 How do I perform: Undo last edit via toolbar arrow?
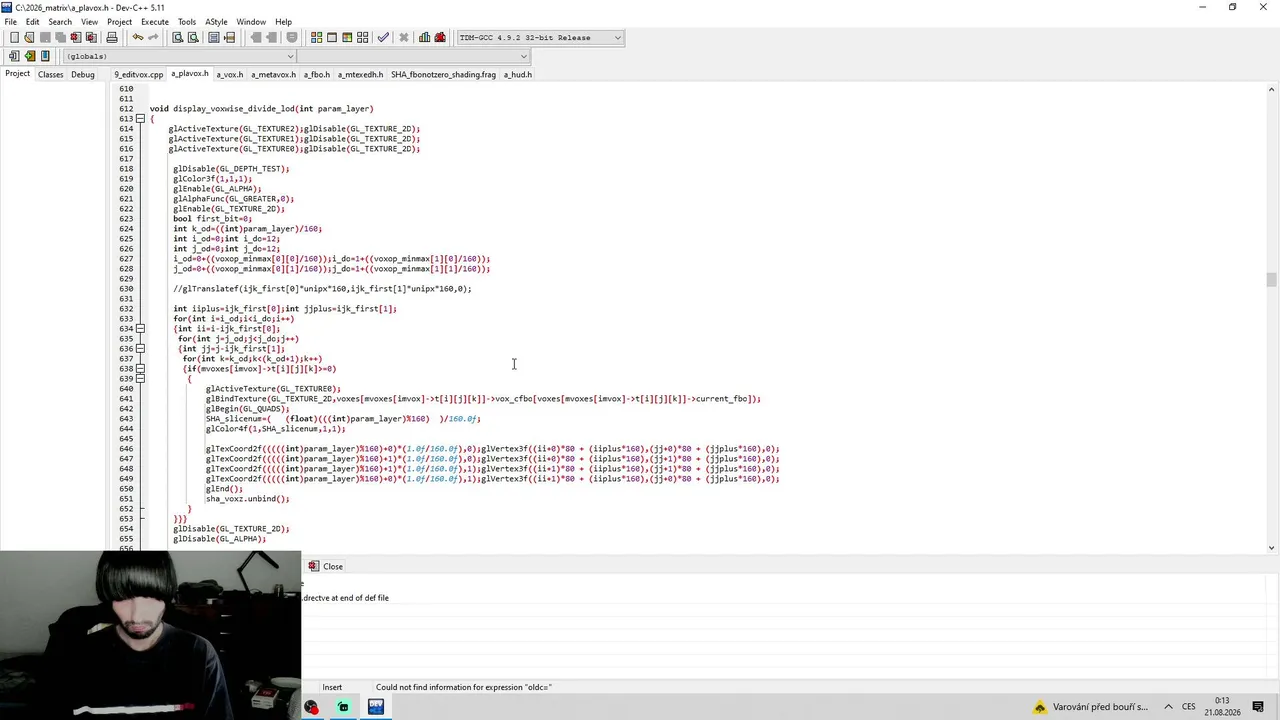pos(137,38)
